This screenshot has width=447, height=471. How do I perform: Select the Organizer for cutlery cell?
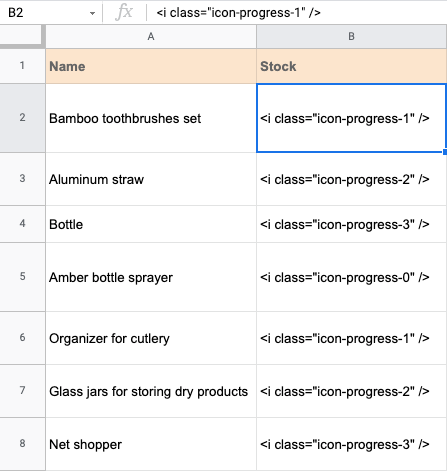click(x=151, y=338)
